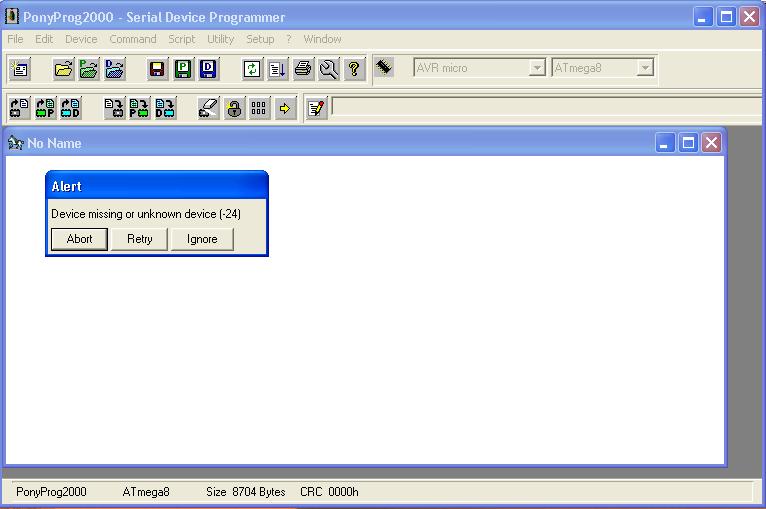Click the Serial Number config icon with digit grid
Screen dimensions: 766x509
[x=259, y=108]
